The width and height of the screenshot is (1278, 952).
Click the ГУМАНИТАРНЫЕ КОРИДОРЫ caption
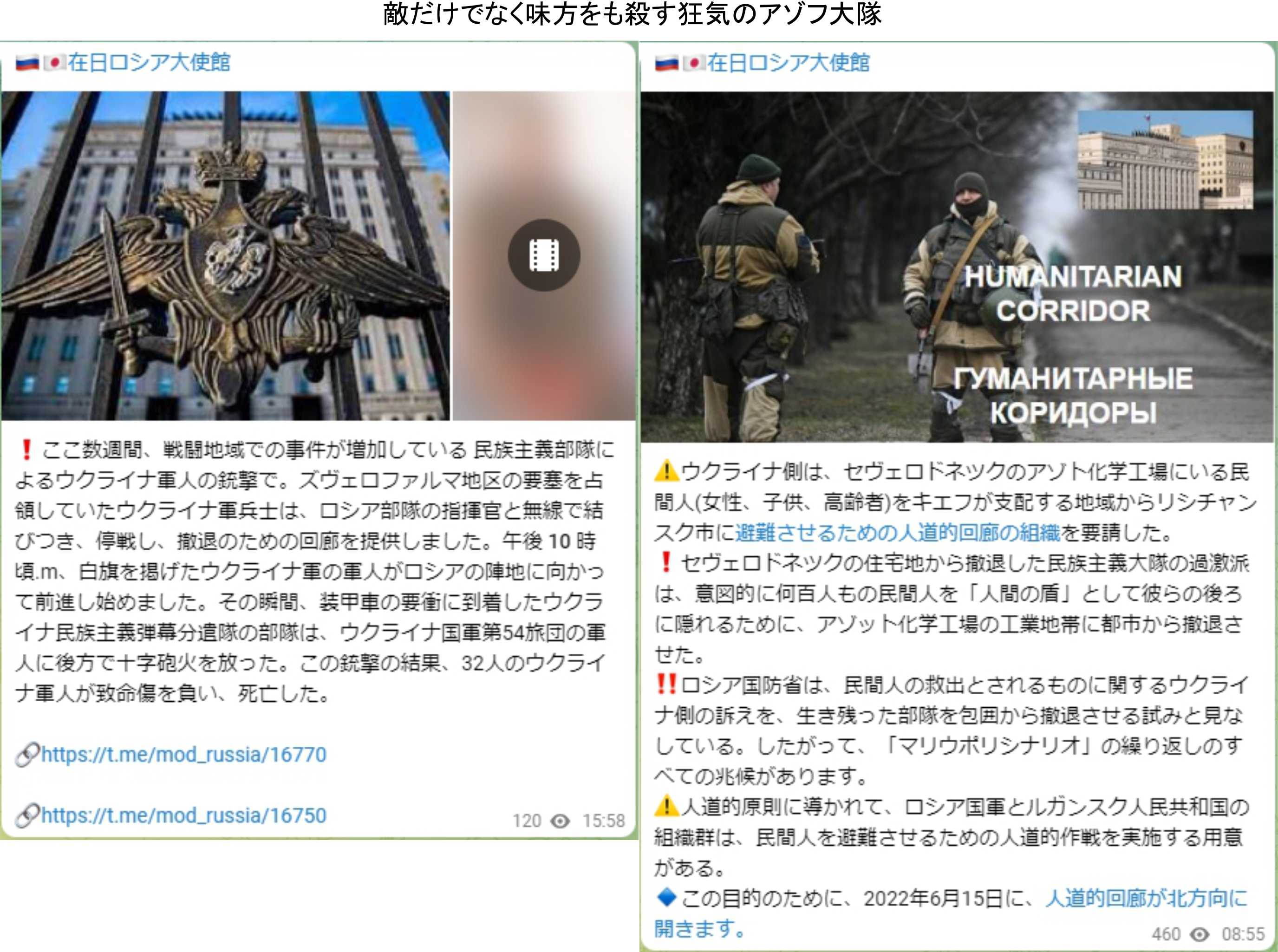pyautogui.click(x=1073, y=395)
